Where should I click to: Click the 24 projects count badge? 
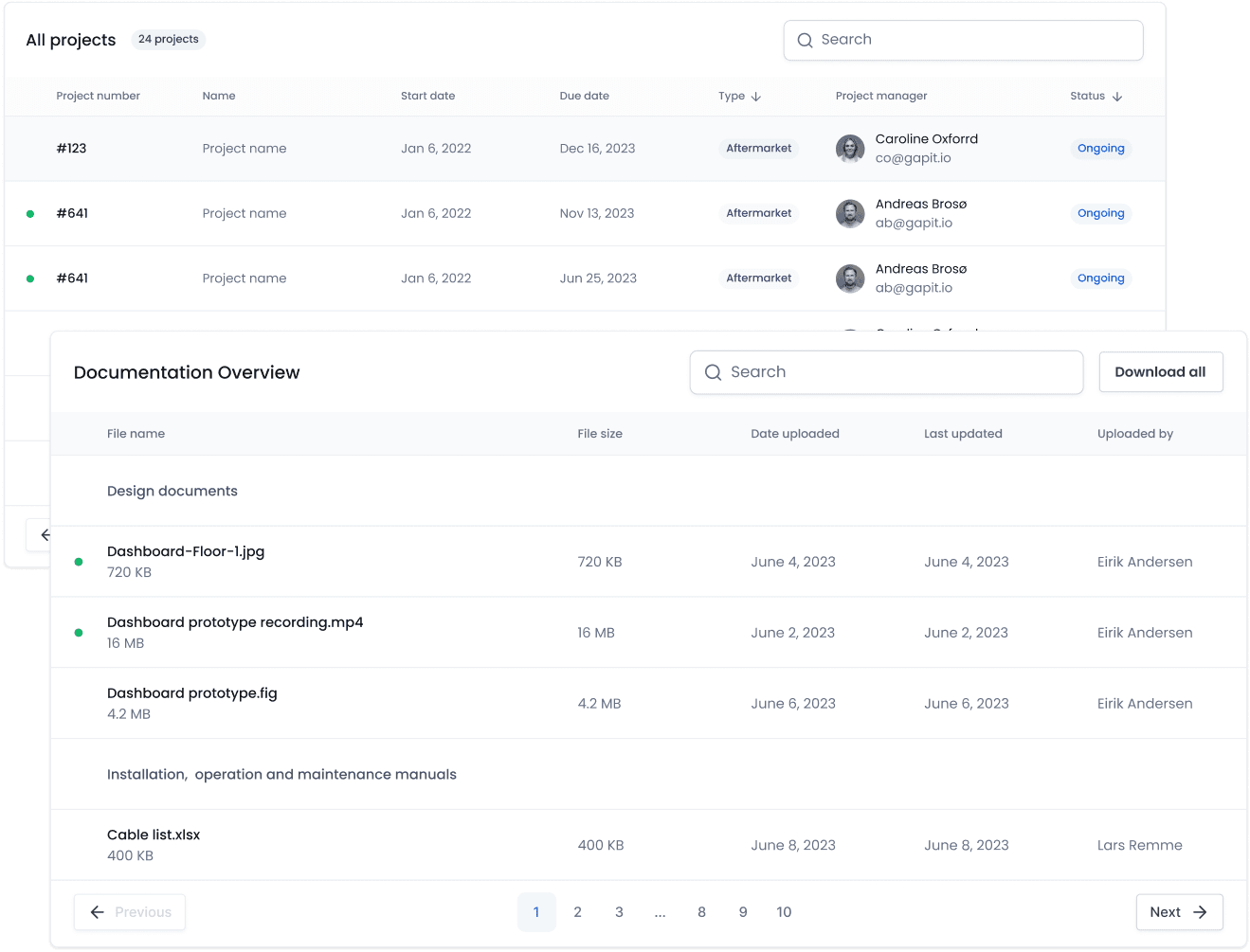pos(169,40)
